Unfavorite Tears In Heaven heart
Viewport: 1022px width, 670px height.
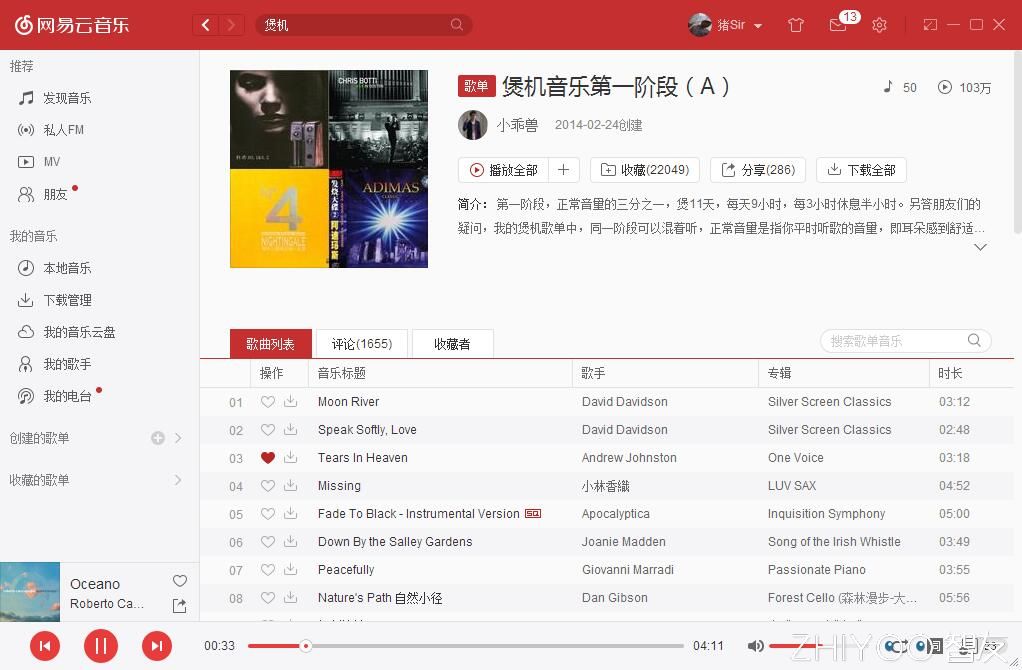pyautogui.click(x=267, y=457)
